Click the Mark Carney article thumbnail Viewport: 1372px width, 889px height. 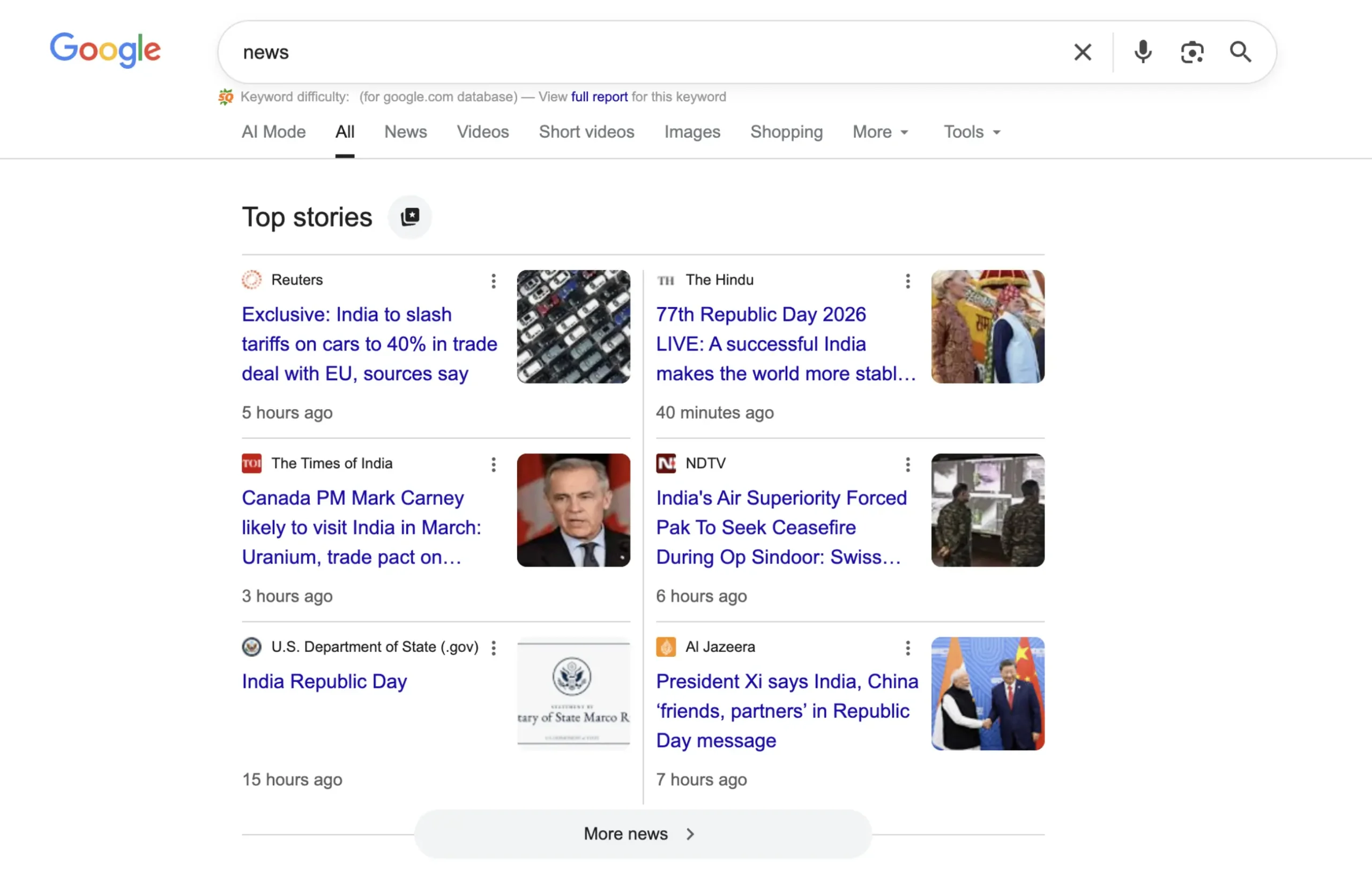click(573, 510)
